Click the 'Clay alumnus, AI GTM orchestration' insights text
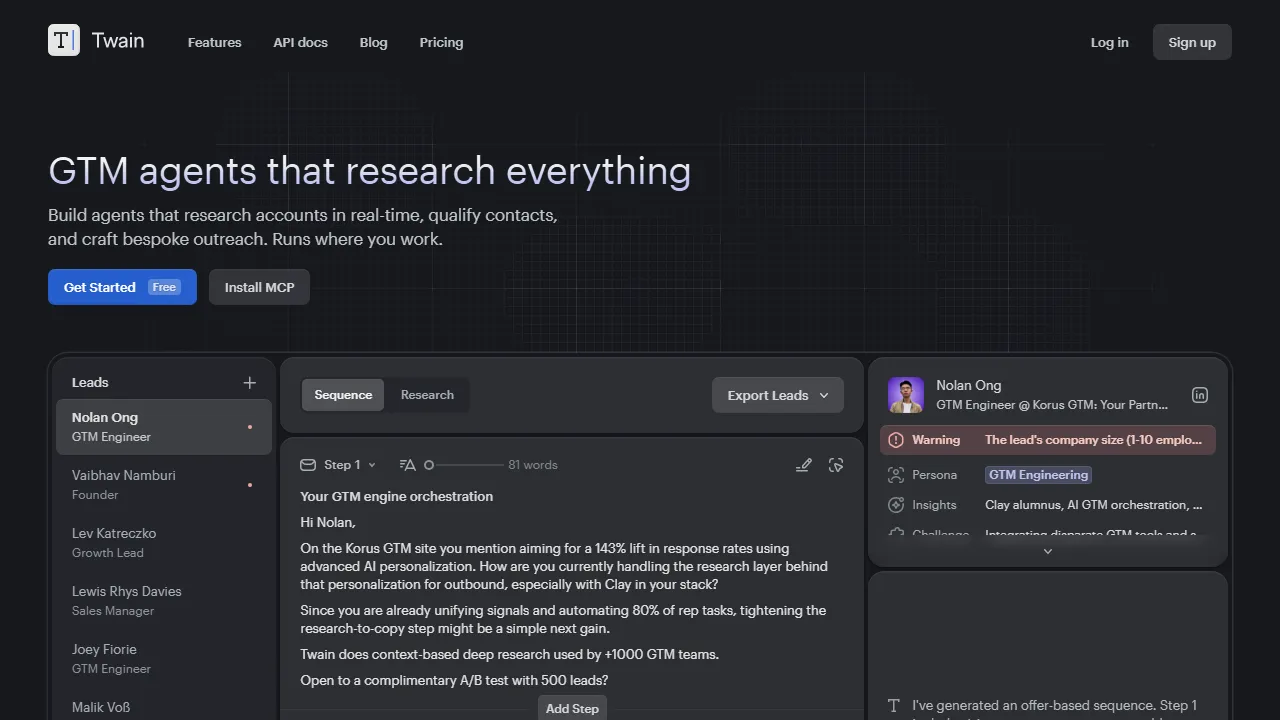The height and width of the screenshot is (720, 1280). (x=1093, y=505)
